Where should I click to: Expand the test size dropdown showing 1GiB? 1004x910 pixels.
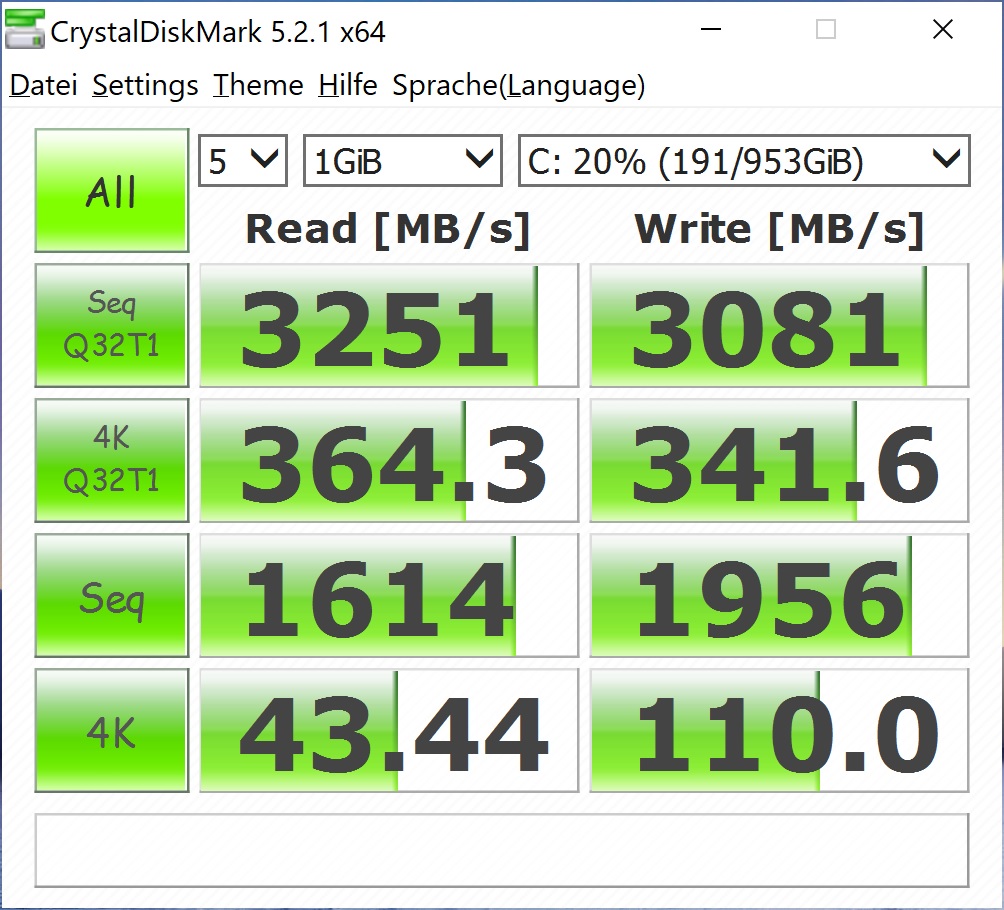403,161
